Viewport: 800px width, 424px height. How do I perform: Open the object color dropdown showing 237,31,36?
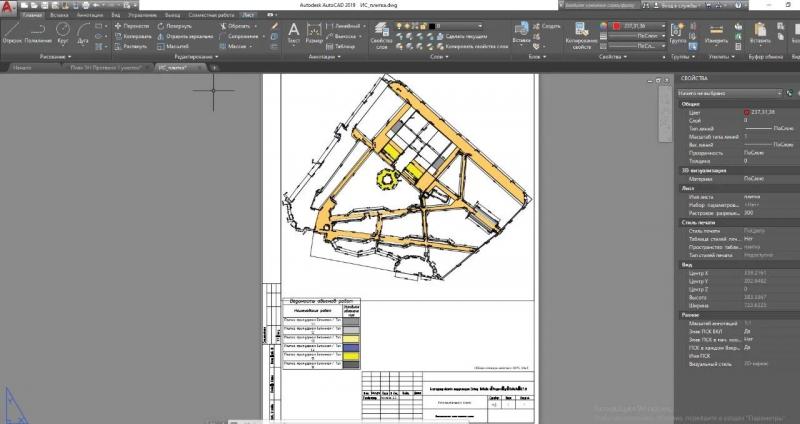tap(639, 26)
